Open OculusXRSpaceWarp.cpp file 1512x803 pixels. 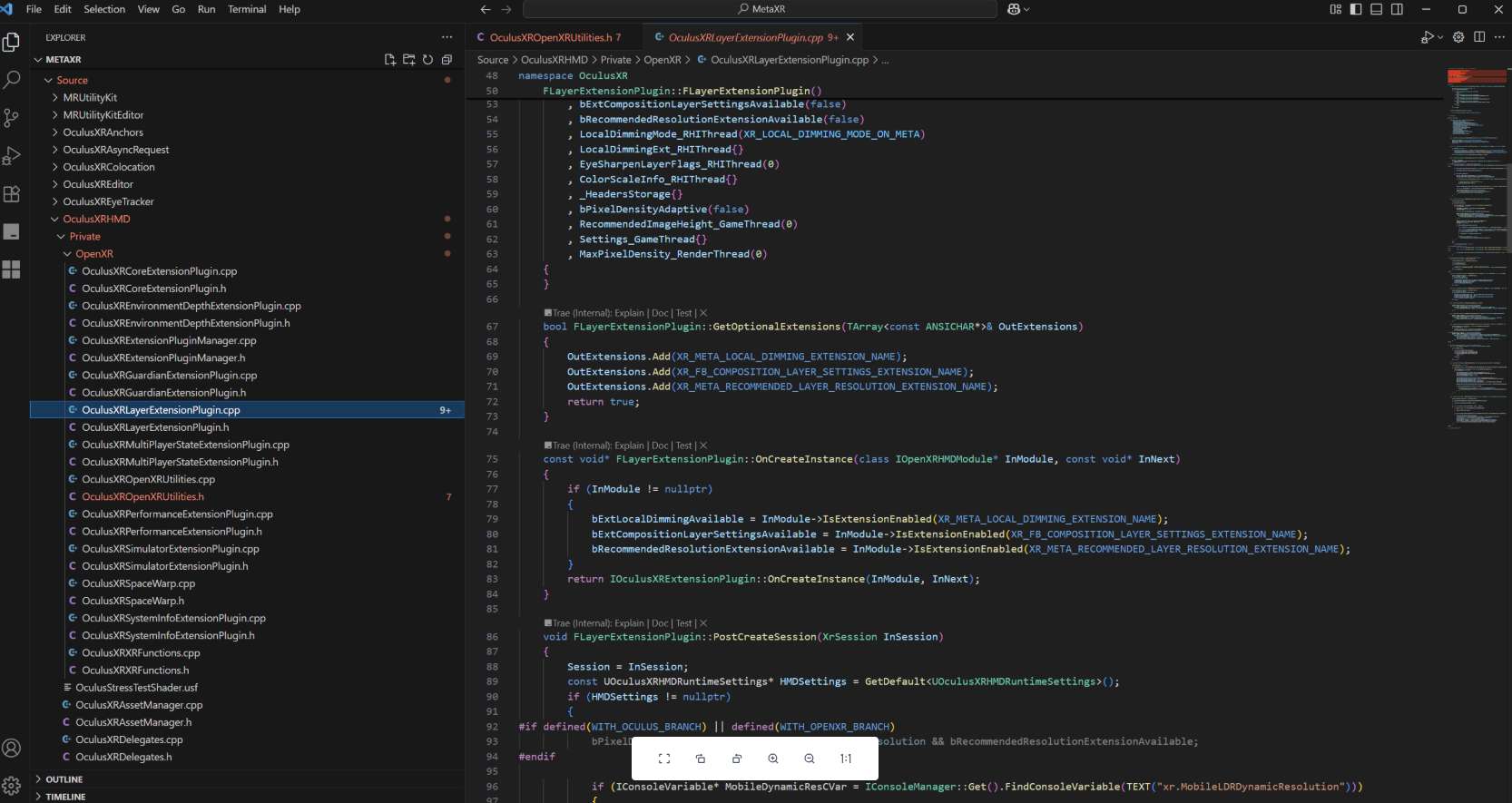138,583
